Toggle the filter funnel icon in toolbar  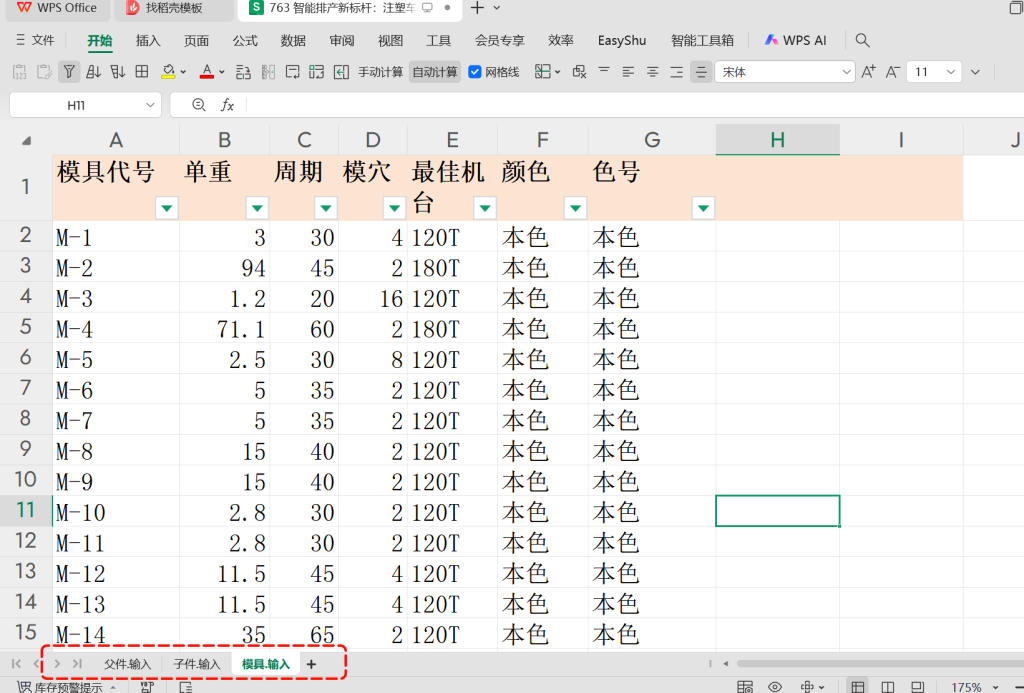[x=69, y=72]
